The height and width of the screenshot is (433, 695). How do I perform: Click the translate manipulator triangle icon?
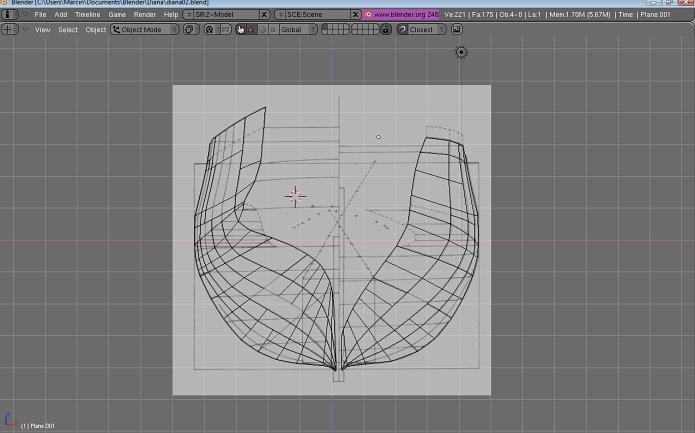coord(251,30)
